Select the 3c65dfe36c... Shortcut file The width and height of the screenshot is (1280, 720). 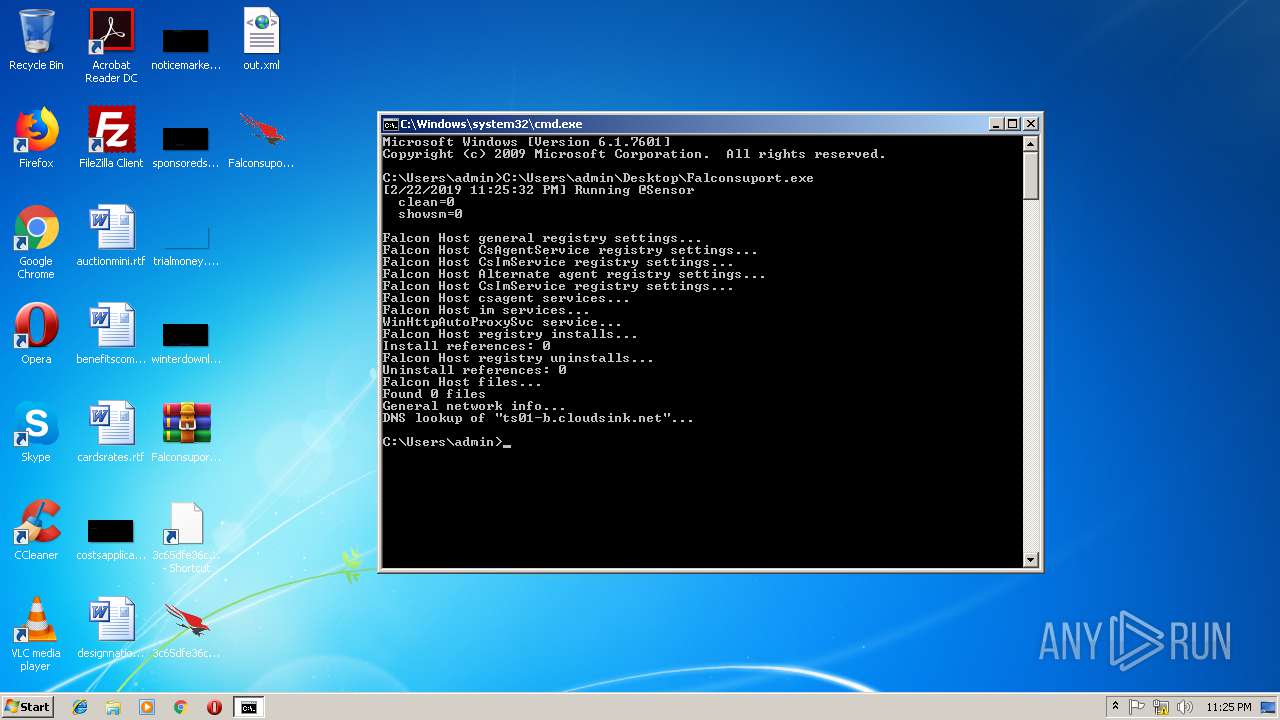pos(186,537)
